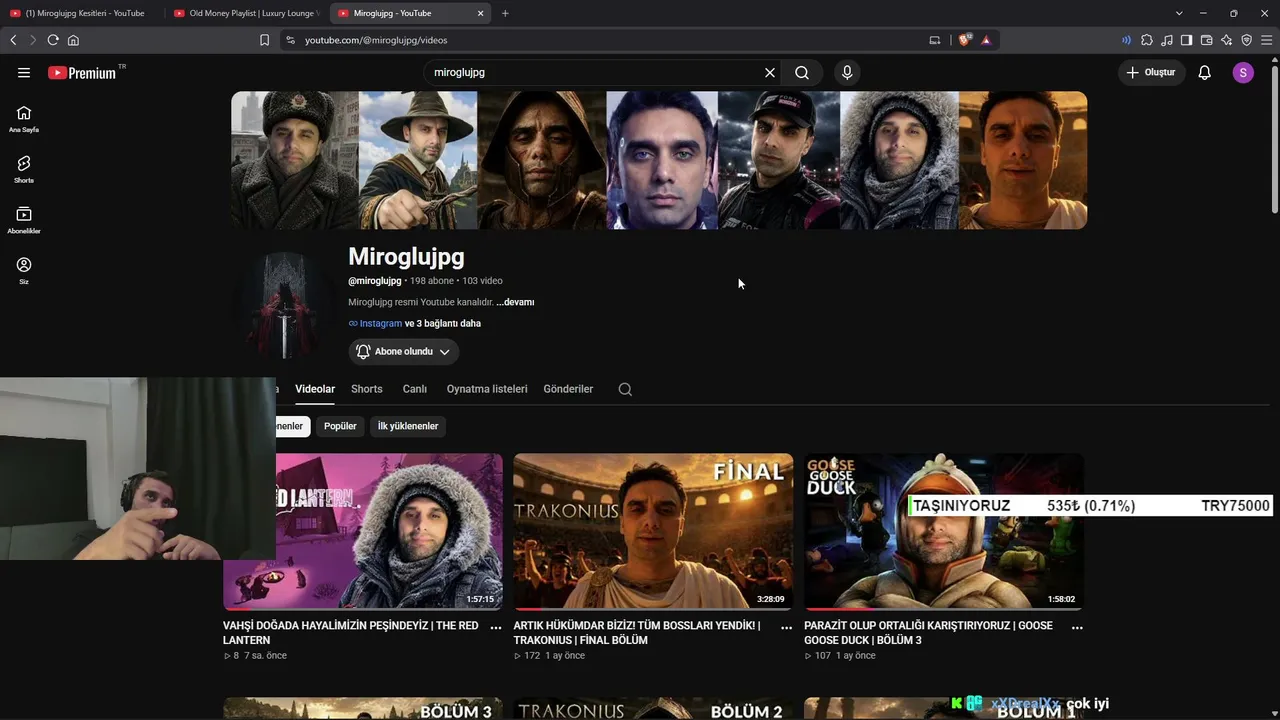Open the music note media control

click(x=1167, y=40)
